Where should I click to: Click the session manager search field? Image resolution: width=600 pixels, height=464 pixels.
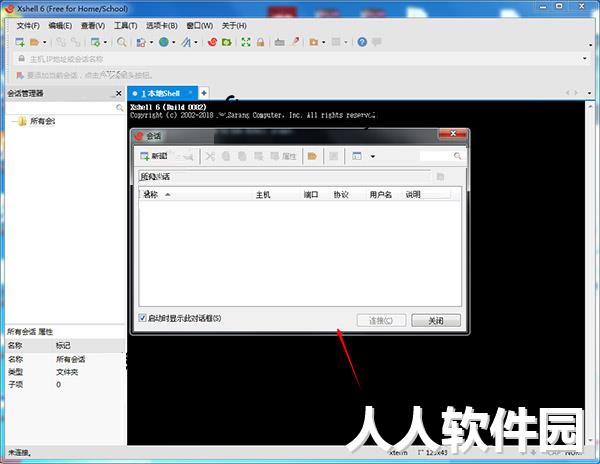64,108
